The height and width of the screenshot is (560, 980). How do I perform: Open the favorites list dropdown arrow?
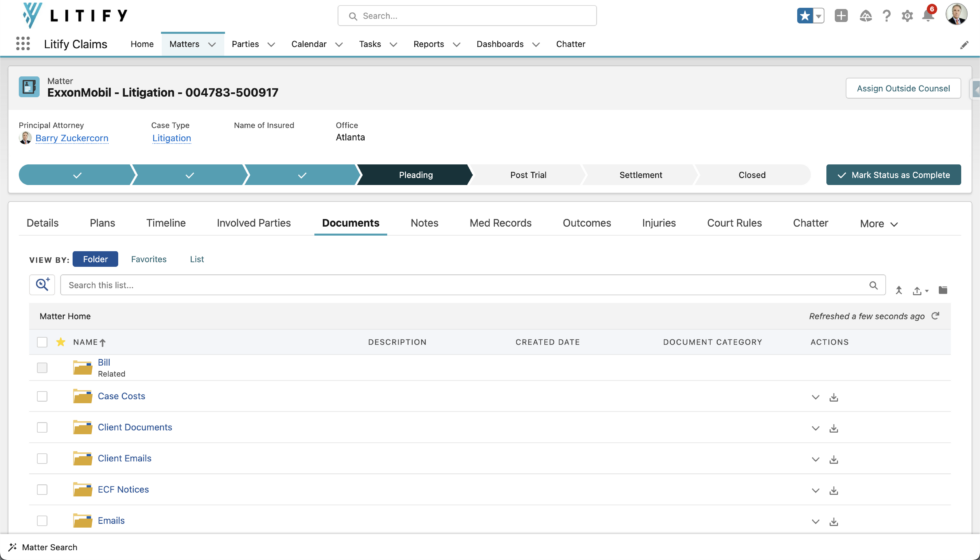pos(818,16)
